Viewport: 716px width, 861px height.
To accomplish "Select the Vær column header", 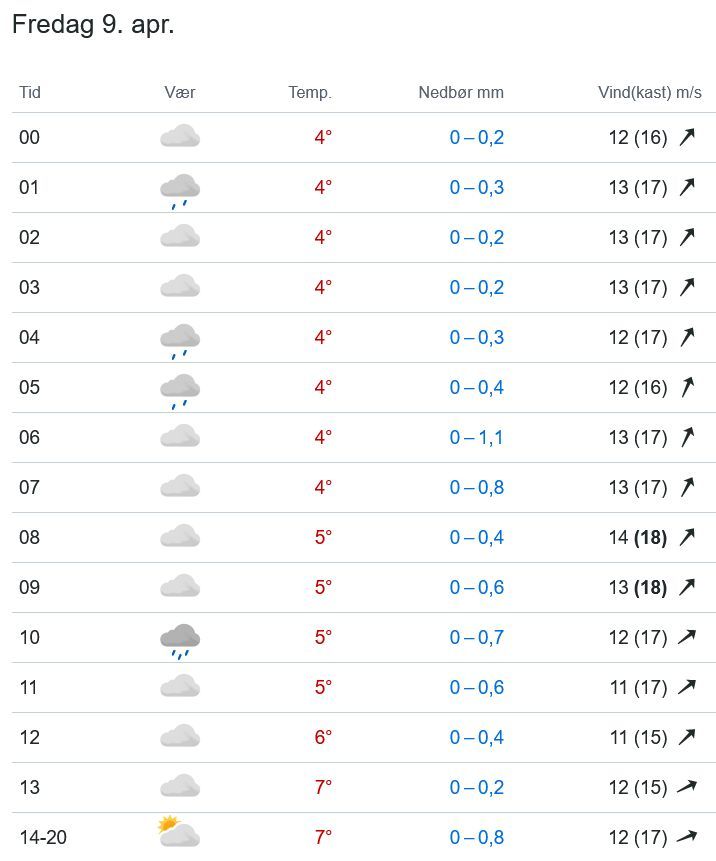I will (x=180, y=92).
